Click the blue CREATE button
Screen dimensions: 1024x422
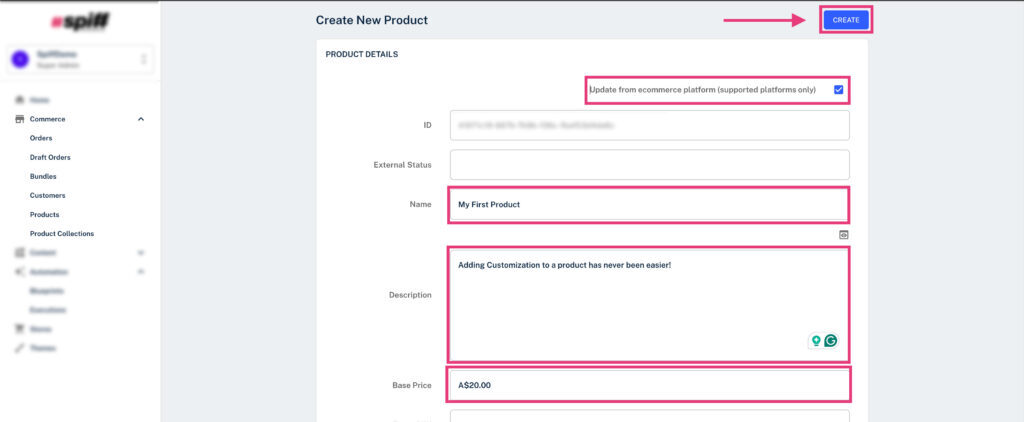point(846,20)
